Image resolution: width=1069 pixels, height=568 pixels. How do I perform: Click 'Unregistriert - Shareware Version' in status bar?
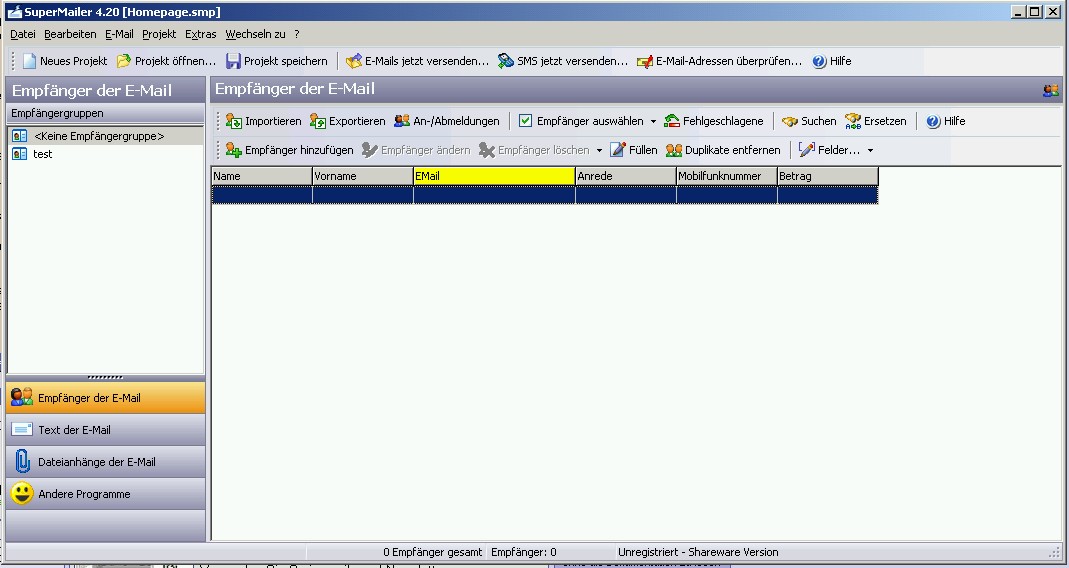697,552
